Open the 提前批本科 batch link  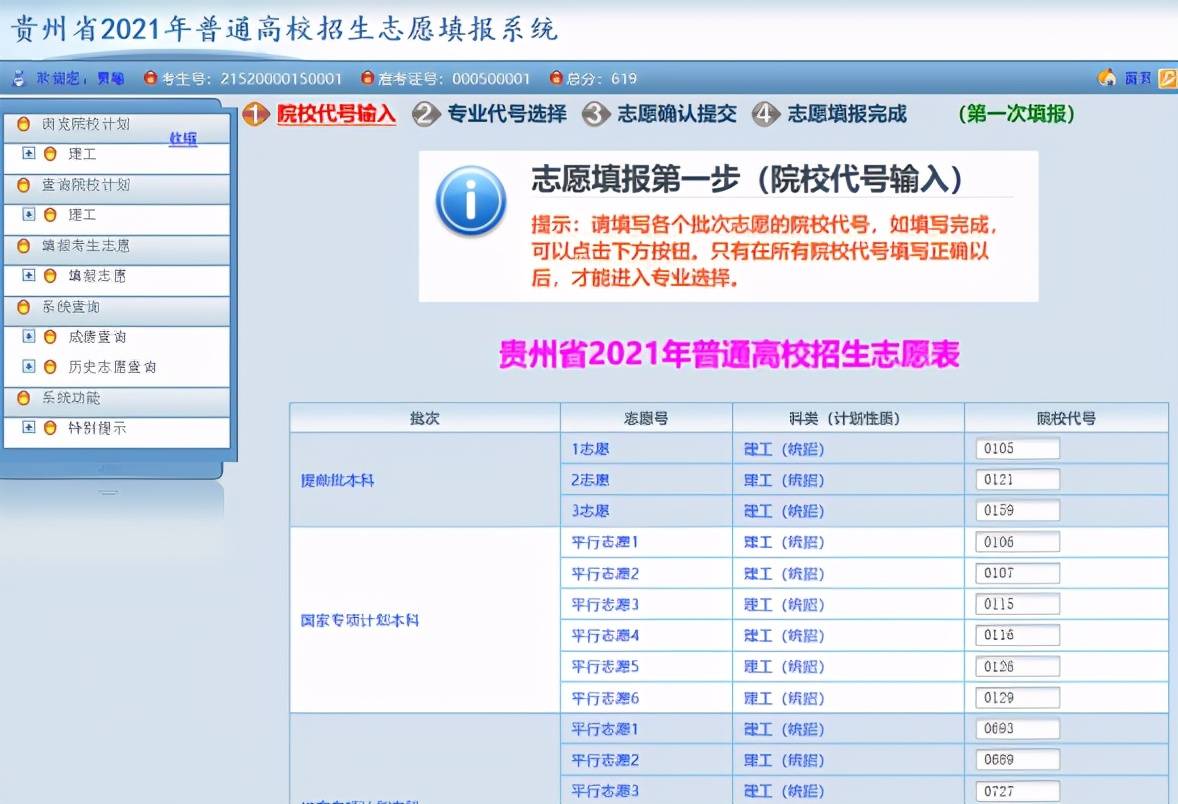click(x=338, y=481)
